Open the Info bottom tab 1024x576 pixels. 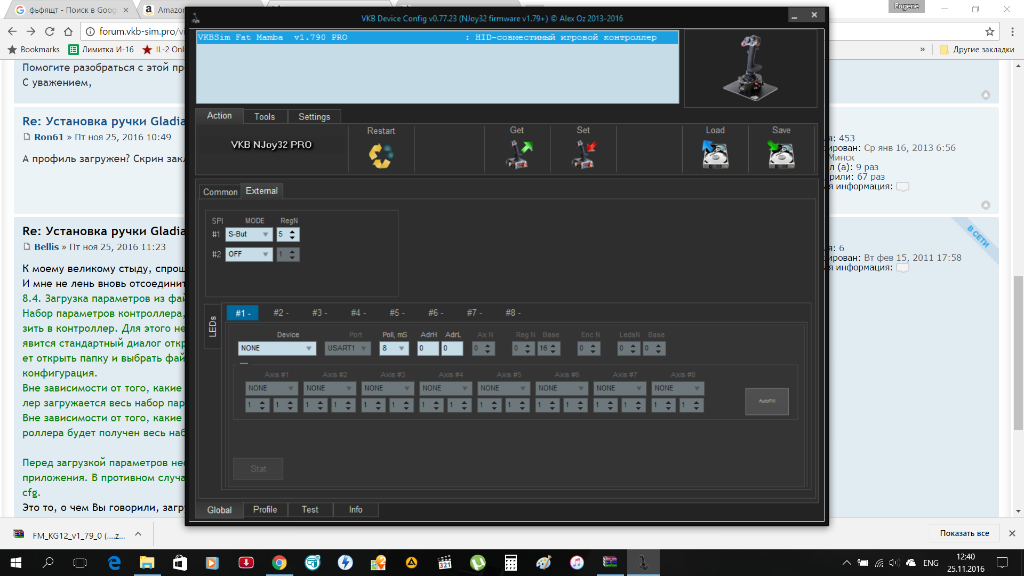355,509
